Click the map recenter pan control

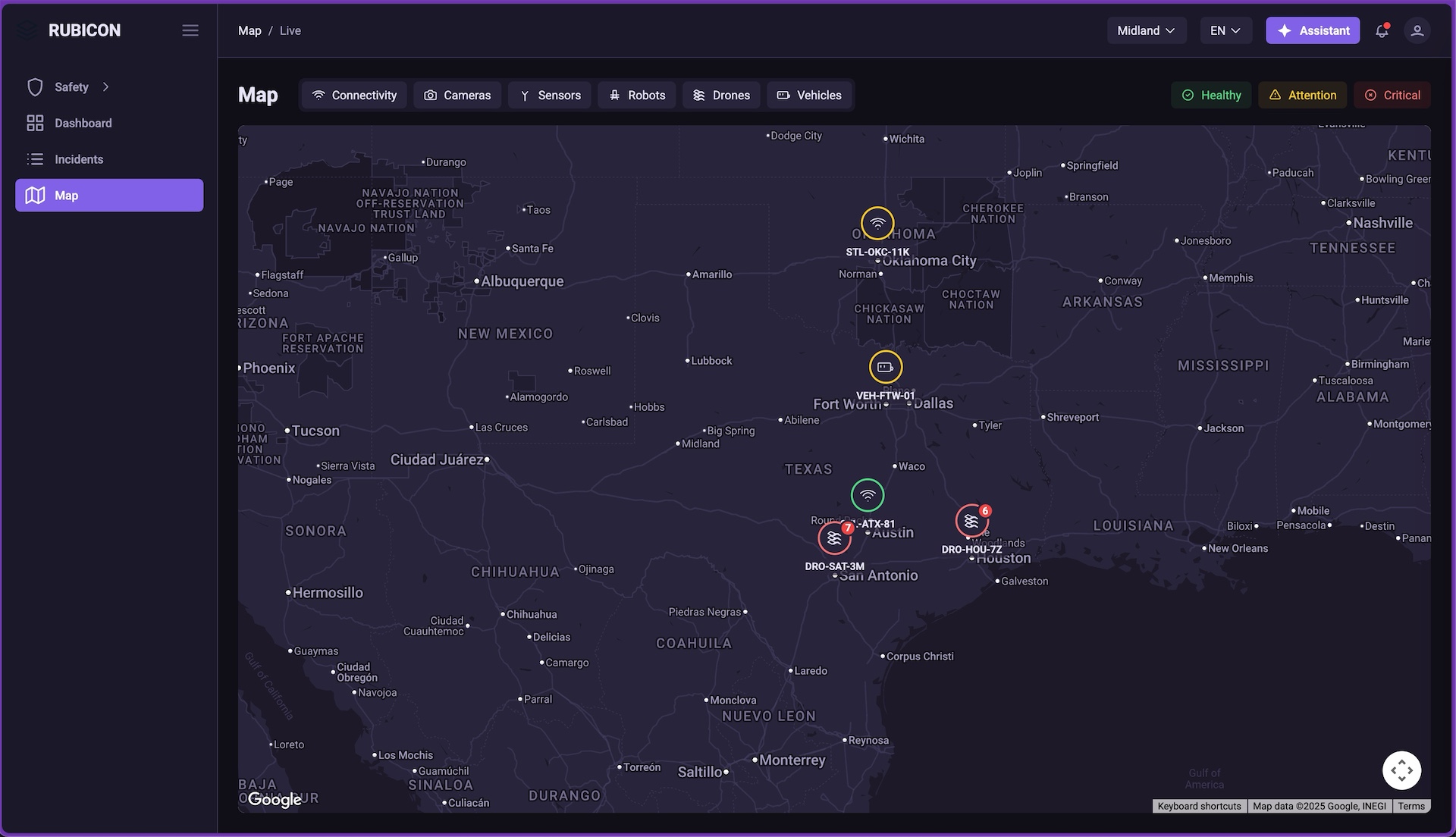pyautogui.click(x=1401, y=770)
